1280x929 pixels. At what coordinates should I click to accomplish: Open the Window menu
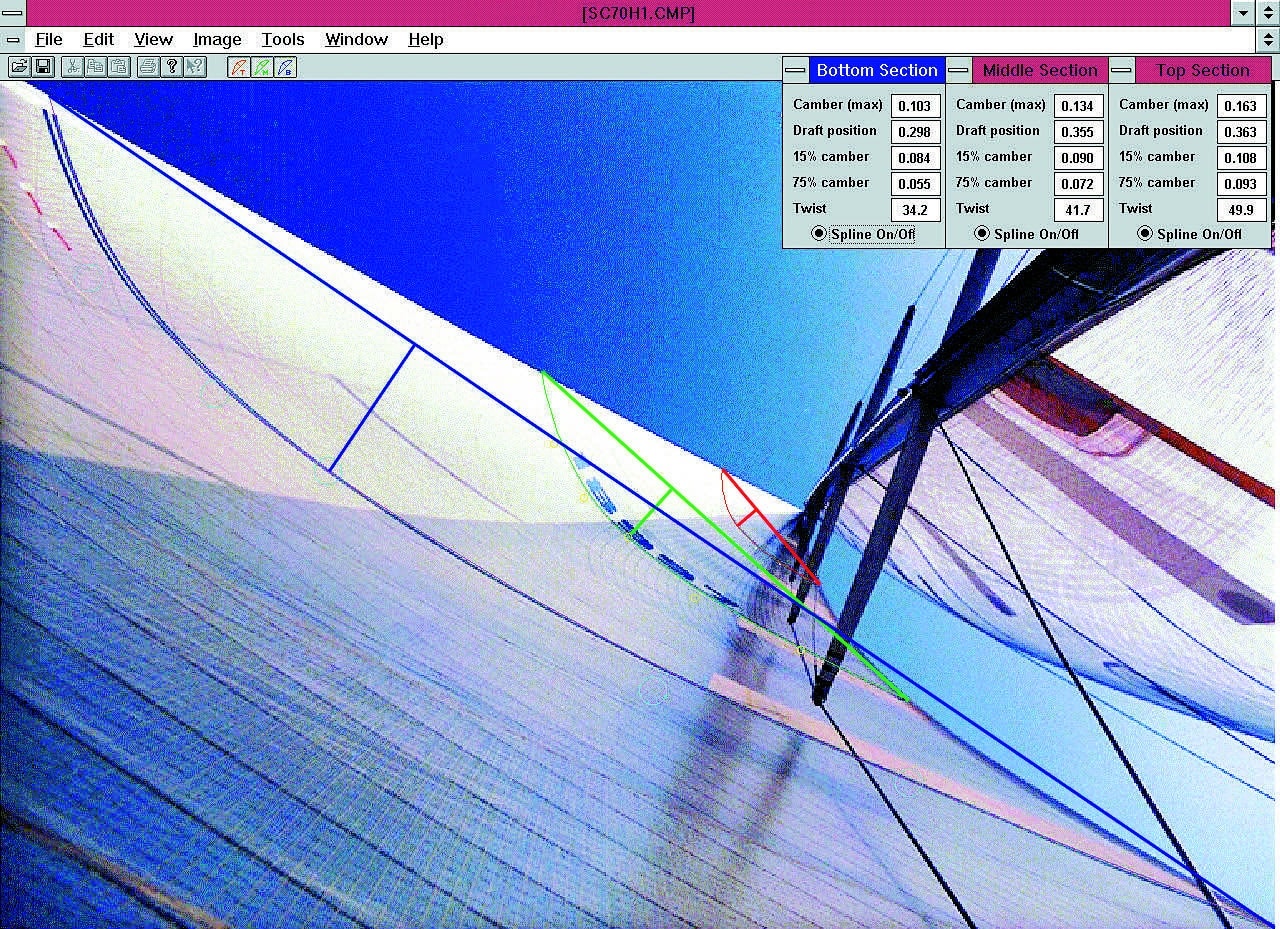click(356, 39)
